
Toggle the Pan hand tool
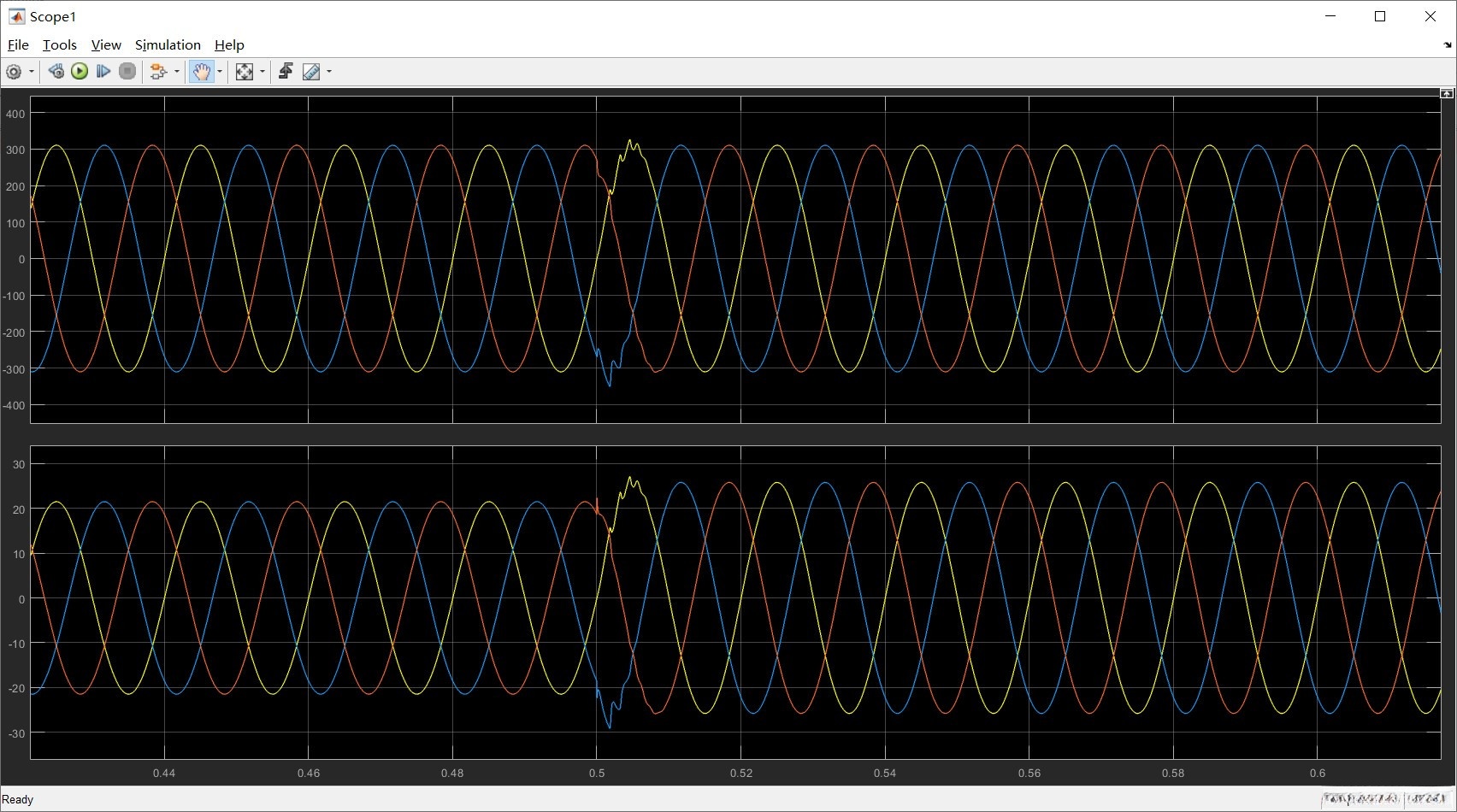[x=201, y=72]
